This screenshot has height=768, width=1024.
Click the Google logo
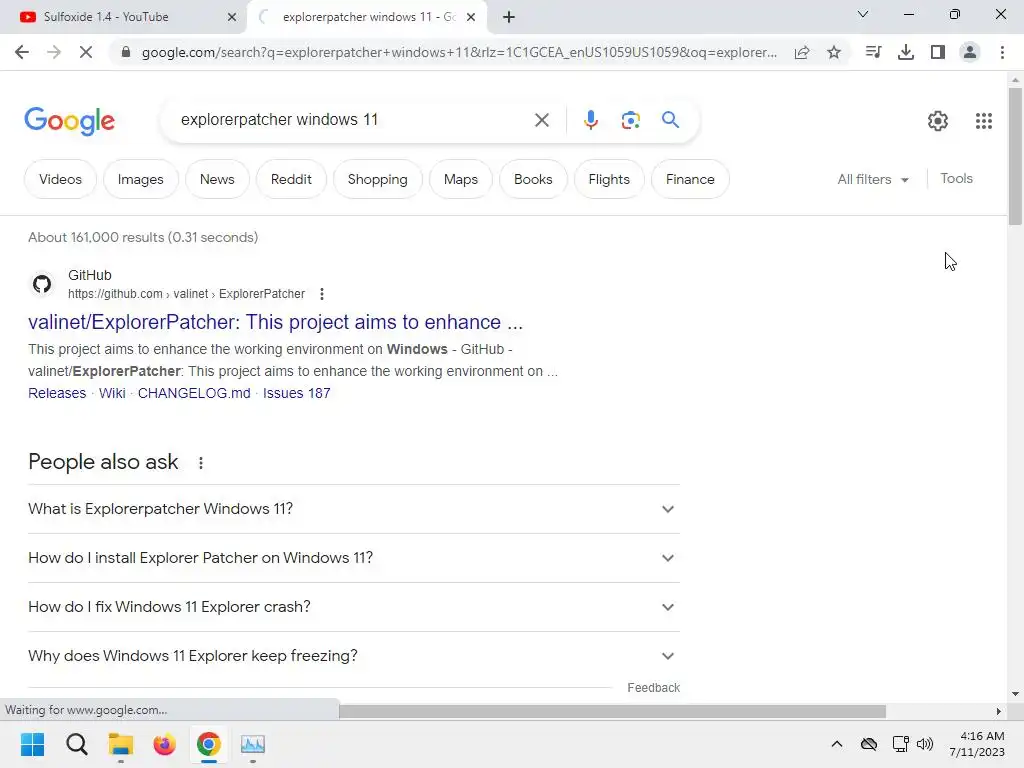click(x=69, y=121)
